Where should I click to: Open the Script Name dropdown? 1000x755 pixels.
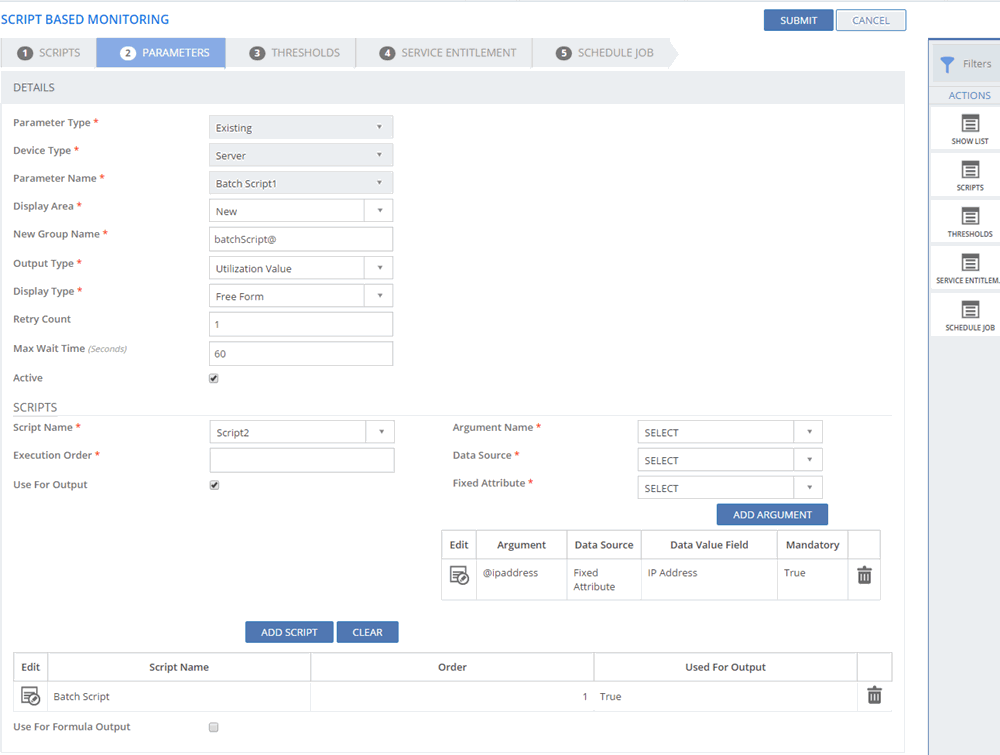pyautogui.click(x=302, y=432)
